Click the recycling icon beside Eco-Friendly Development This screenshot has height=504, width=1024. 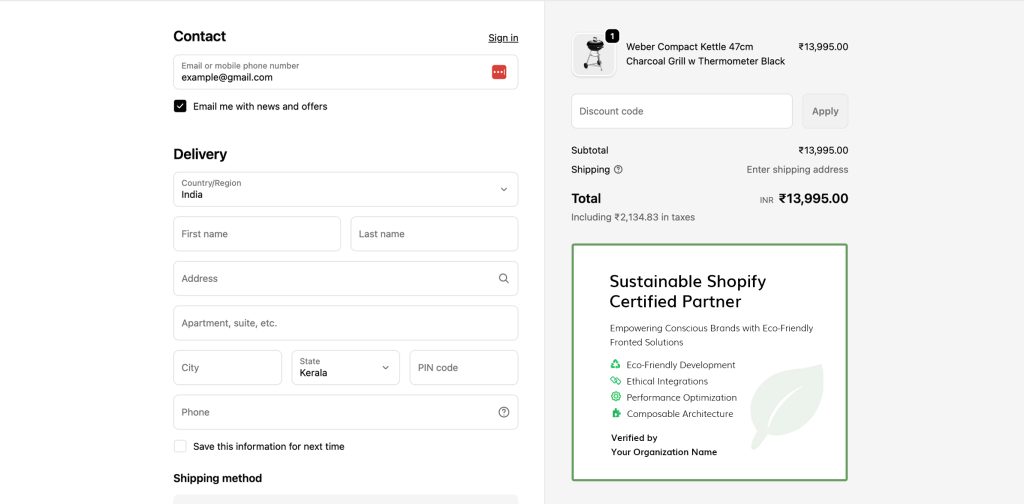(615, 364)
